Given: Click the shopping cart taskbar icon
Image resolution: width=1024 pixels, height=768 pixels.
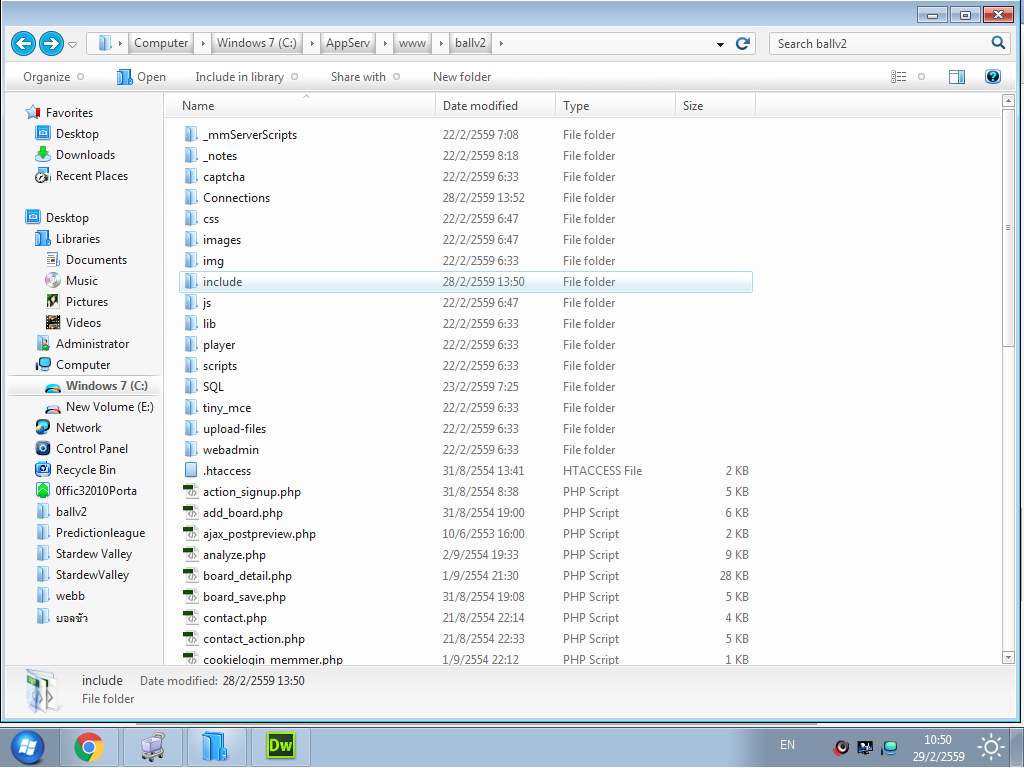Looking at the screenshot, I should pos(152,747).
